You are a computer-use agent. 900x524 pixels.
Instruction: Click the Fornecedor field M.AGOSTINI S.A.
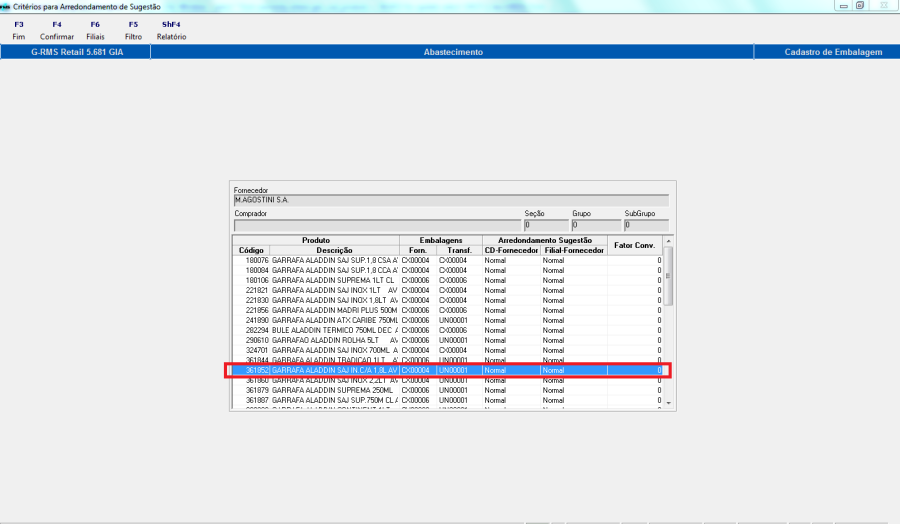click(451, 200)
